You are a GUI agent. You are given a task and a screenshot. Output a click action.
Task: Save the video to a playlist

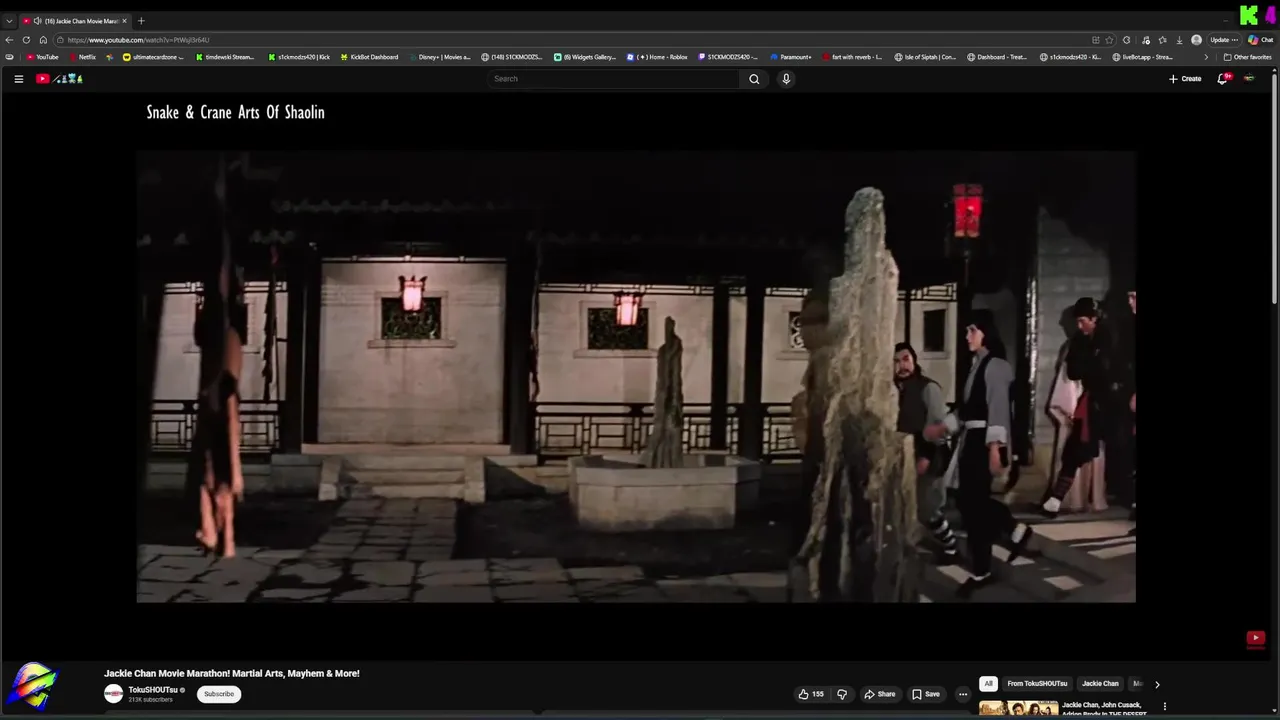926,694
